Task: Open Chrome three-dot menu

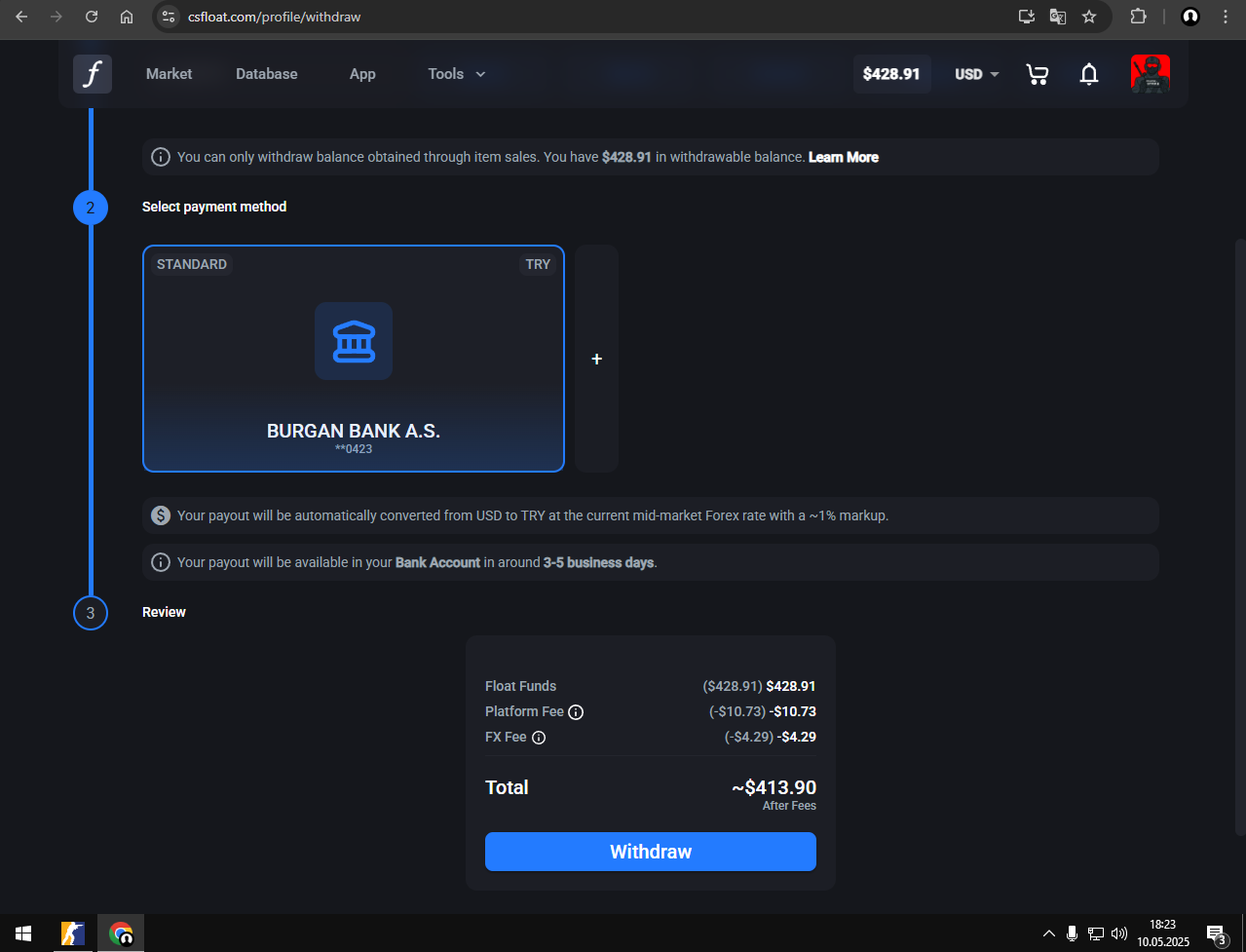Action: point(1226,17)
